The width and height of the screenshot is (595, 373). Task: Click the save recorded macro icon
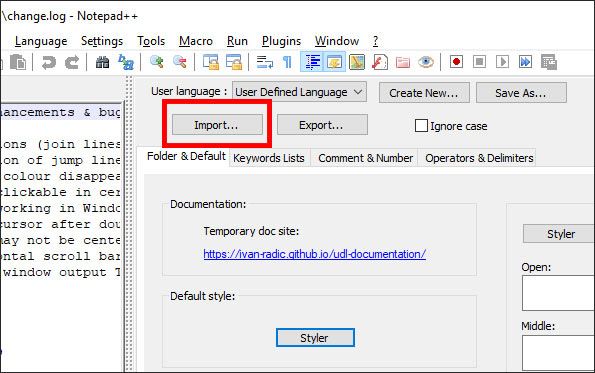(549, 62)
